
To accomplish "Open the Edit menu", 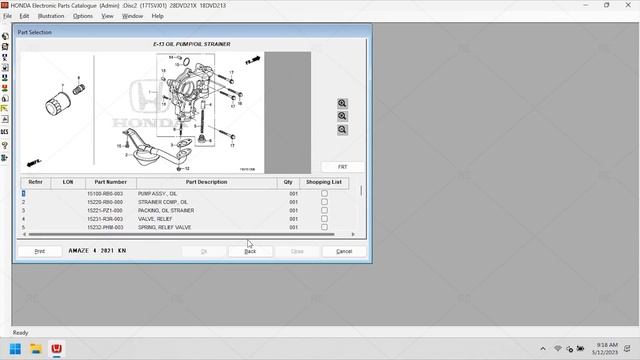I will (x=24, y=16).
